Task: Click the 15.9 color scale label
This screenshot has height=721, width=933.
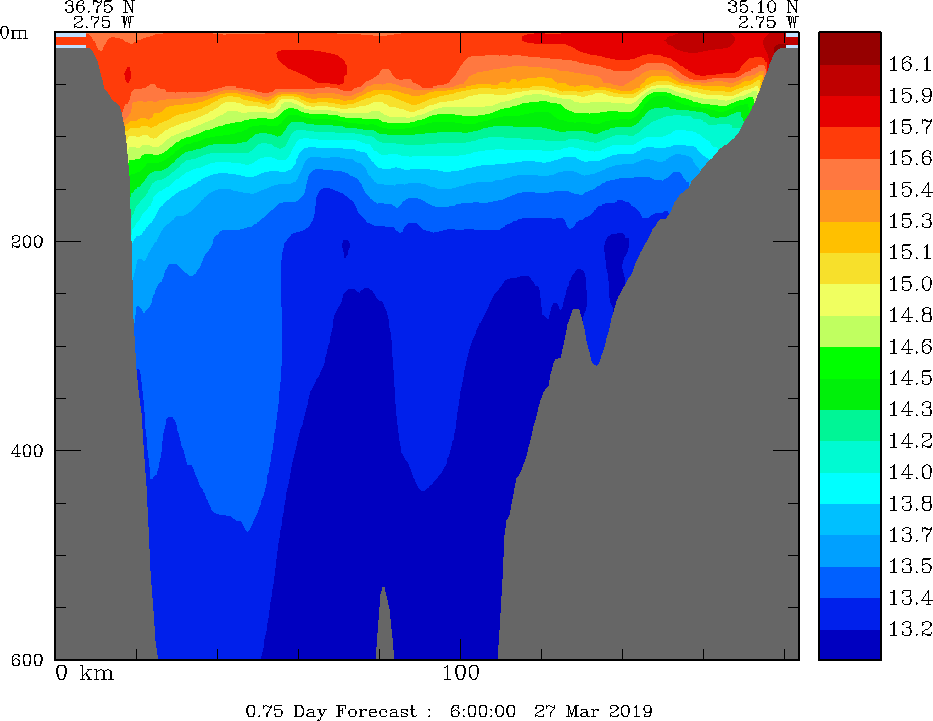Action: [910, 95]
